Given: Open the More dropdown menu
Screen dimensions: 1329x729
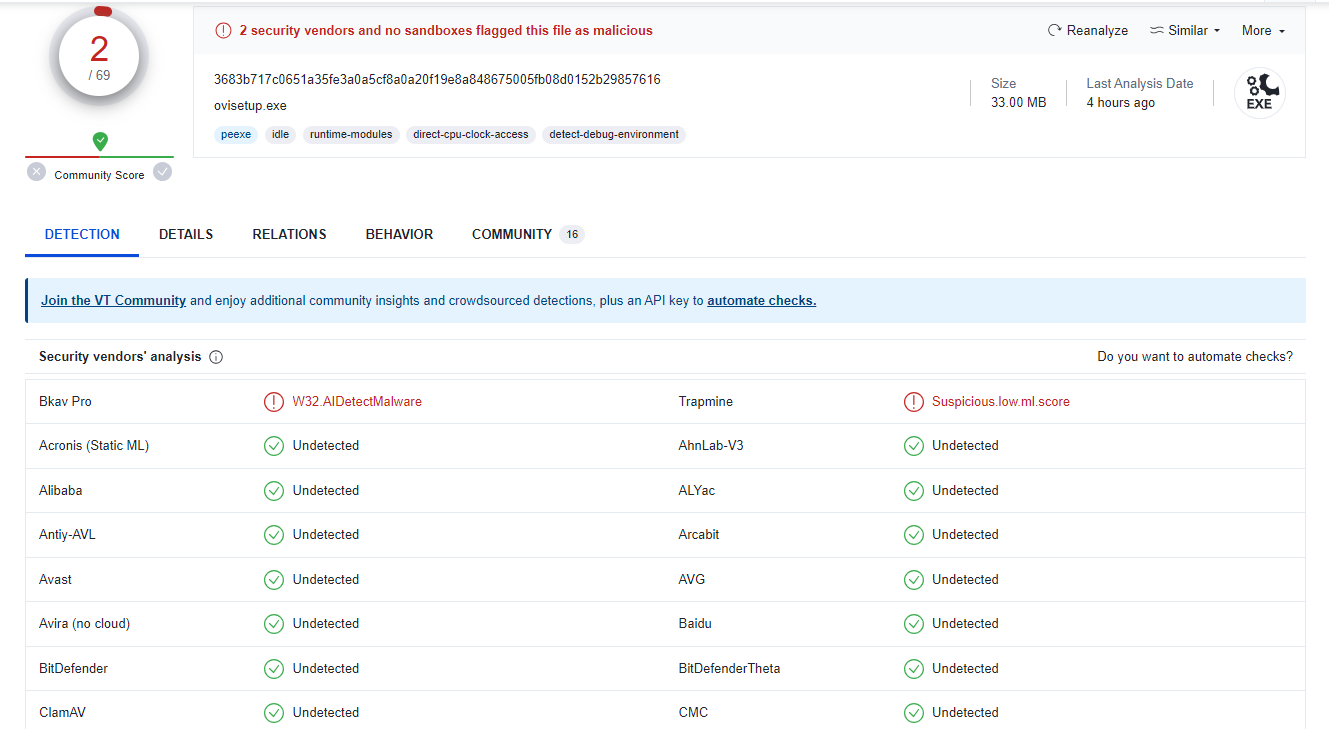Looking at the screenshot, I should point(1263,31).
